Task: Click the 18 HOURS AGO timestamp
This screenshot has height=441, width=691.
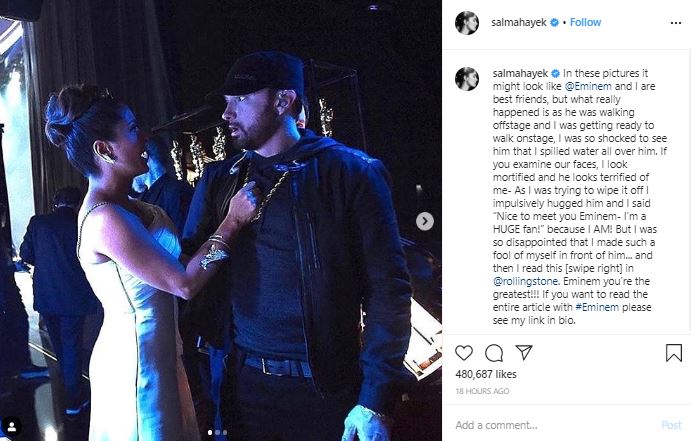Action: coord(483,391)
